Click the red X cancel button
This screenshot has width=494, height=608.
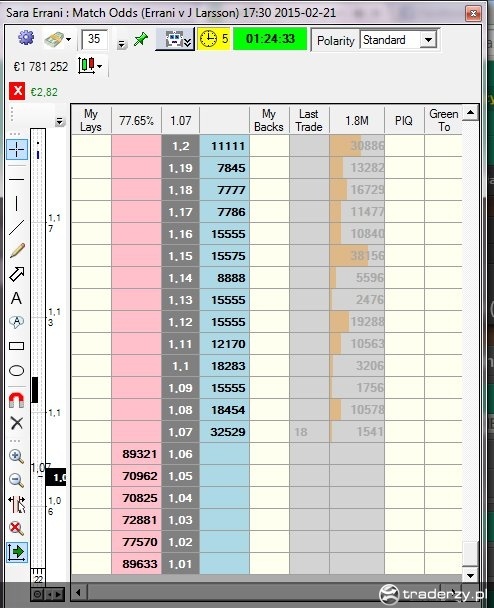pos(17,92)
